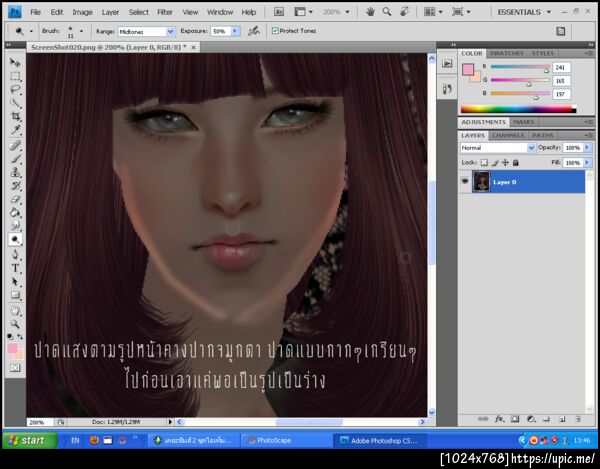Click the foreground color swatch in toolbox
This screenshot has height=469, width=600.
pyautogui.click(x=12, y=348)
